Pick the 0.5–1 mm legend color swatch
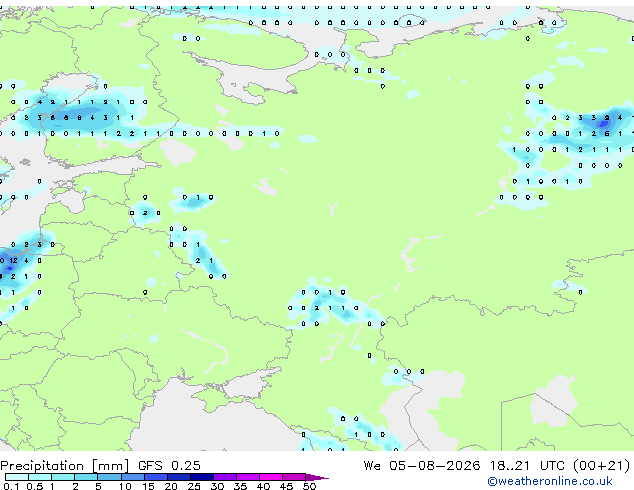Screen dimensions: 634x490 tap(40, 477)
